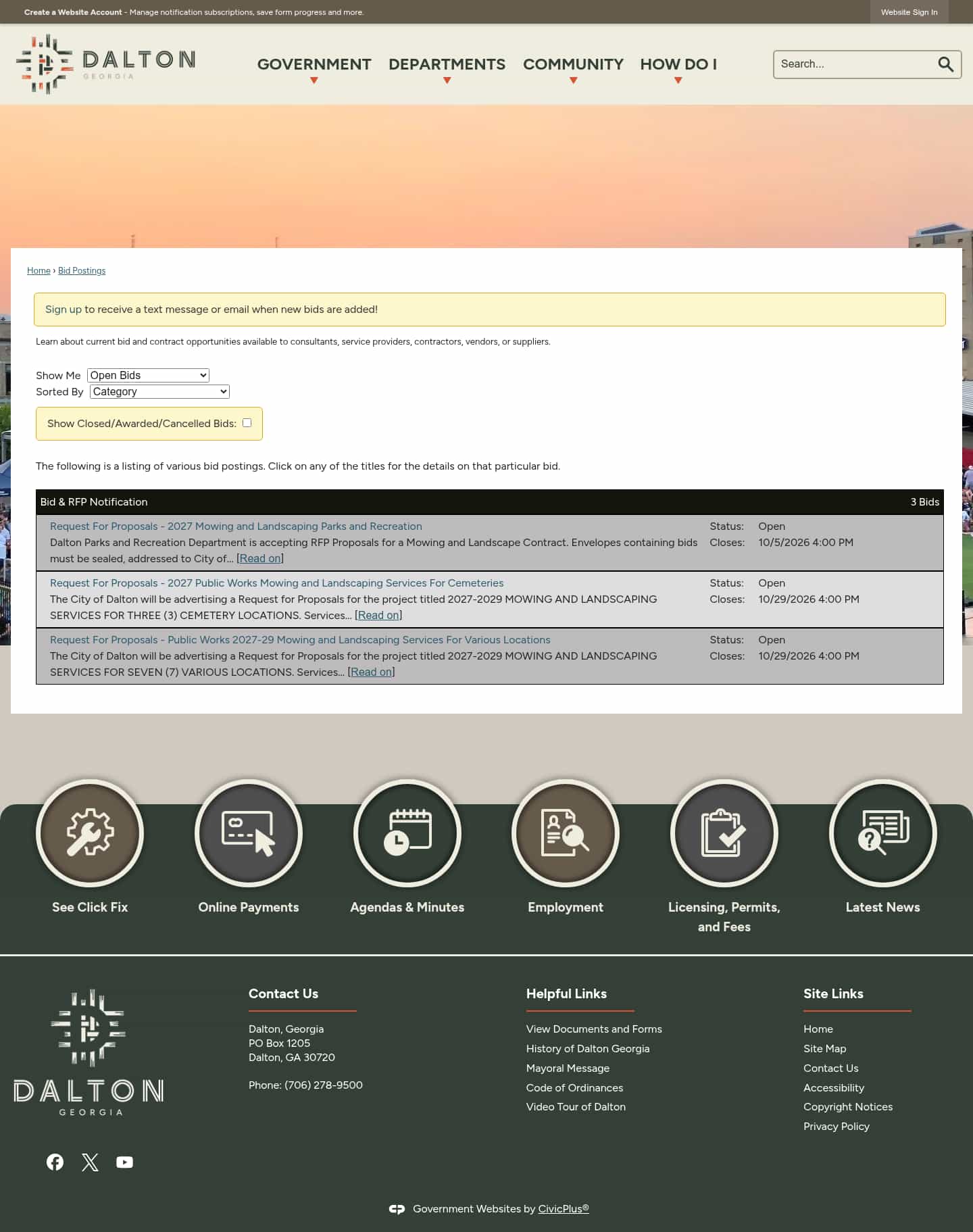973x1232 pixels.
Task: Open the Agendas & Minutes calendar icon
Action: pyautogui.click(x=407, y=833)
